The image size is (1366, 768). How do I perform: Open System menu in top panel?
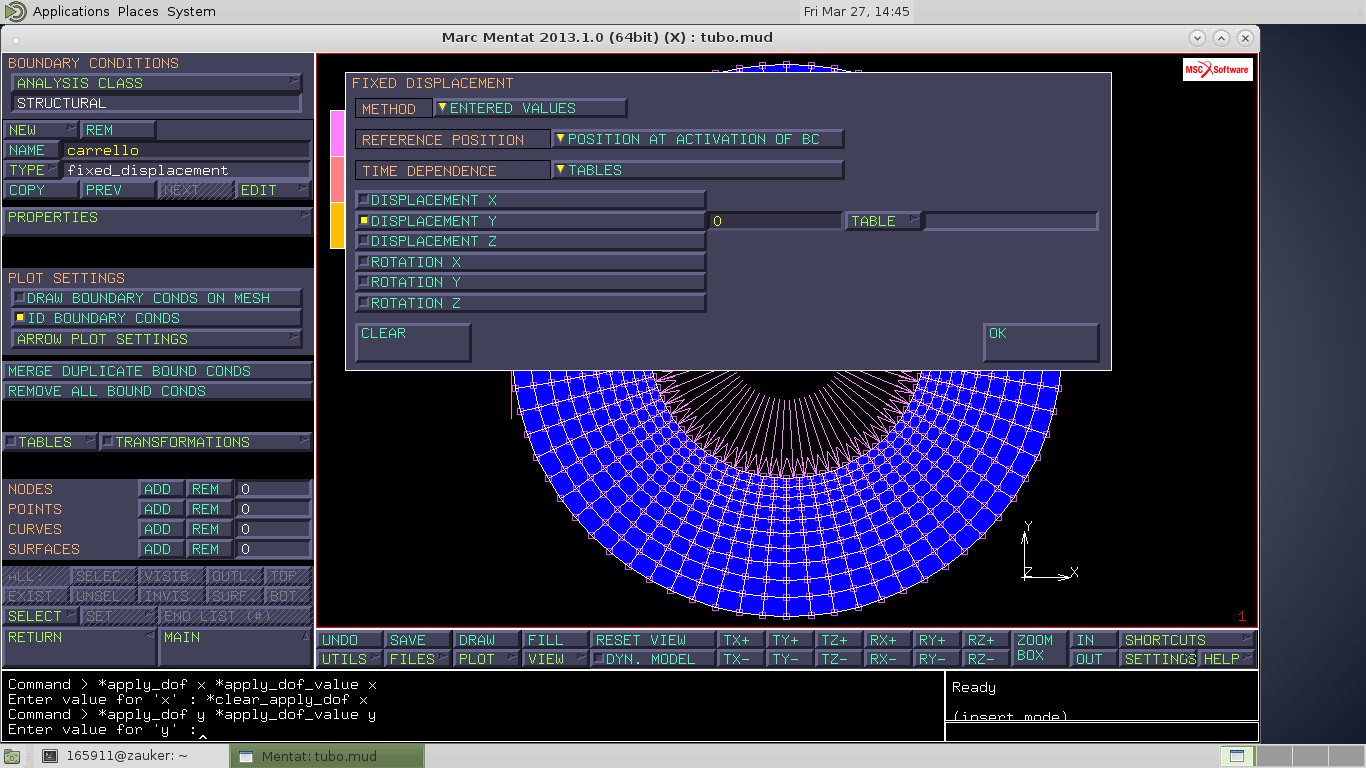[x=191, y=11]
